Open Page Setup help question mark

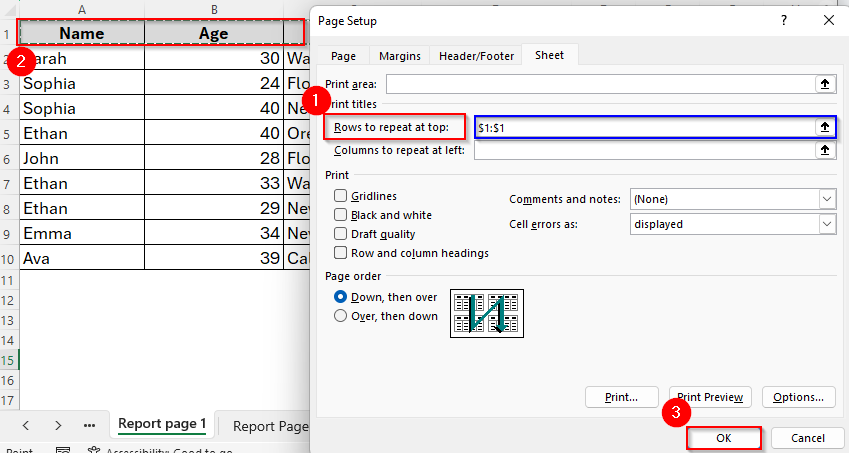click(x=783, y=21)
